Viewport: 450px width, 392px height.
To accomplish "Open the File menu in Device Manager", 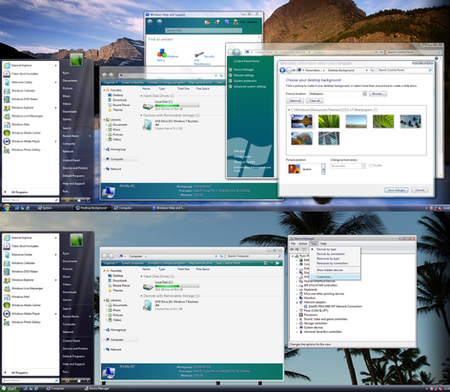I will (293, 244).
